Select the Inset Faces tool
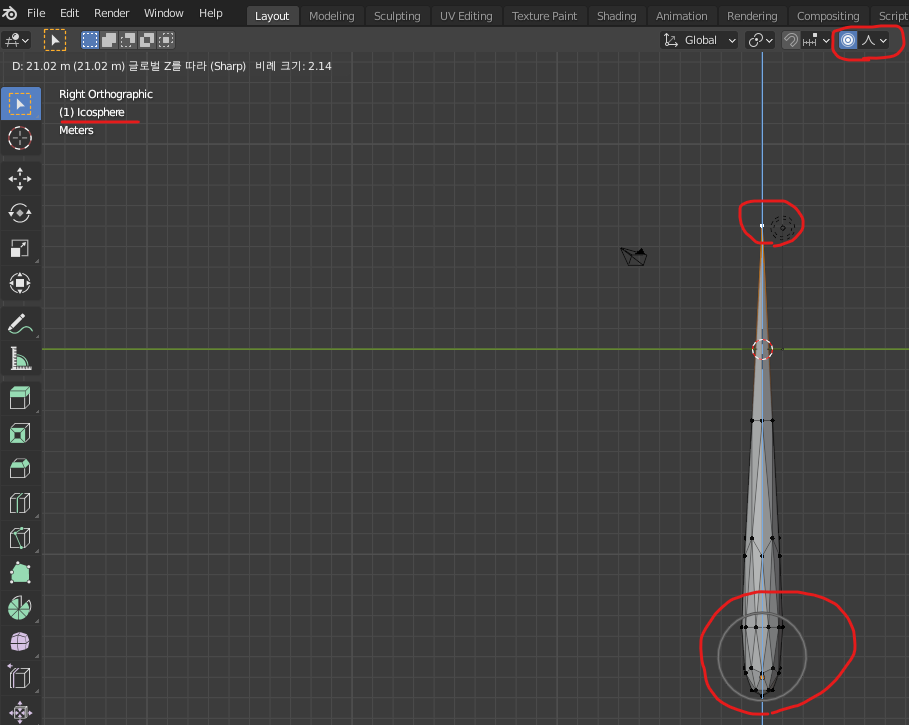 click(20, 433)
